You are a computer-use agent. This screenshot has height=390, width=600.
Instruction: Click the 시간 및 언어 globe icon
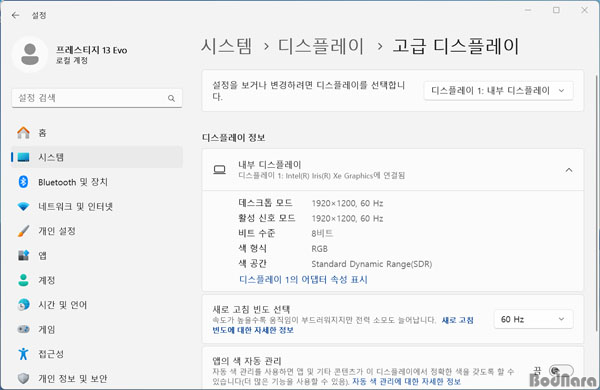click(23, 305)
